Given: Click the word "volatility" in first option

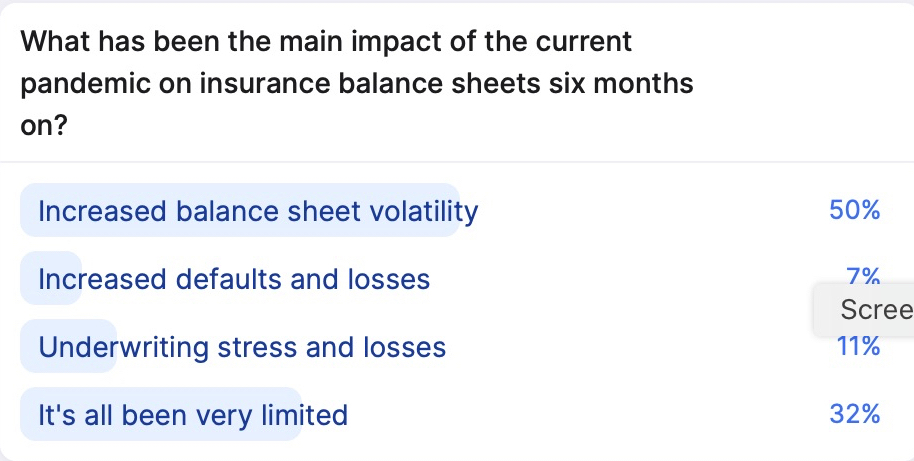Looking at the screenshot, I should (x=424, y=211).
